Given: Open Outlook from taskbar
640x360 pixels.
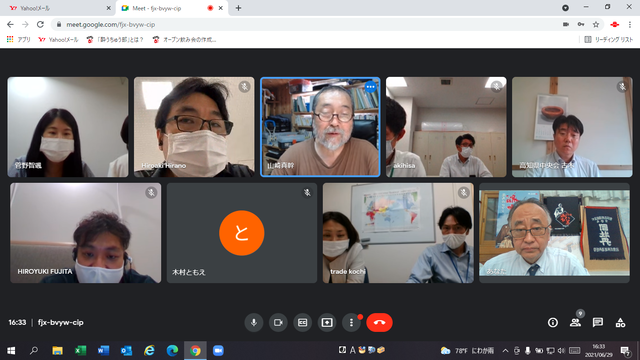Looking at the screenshot, I should pyautogui.click(x=126, y=351).
